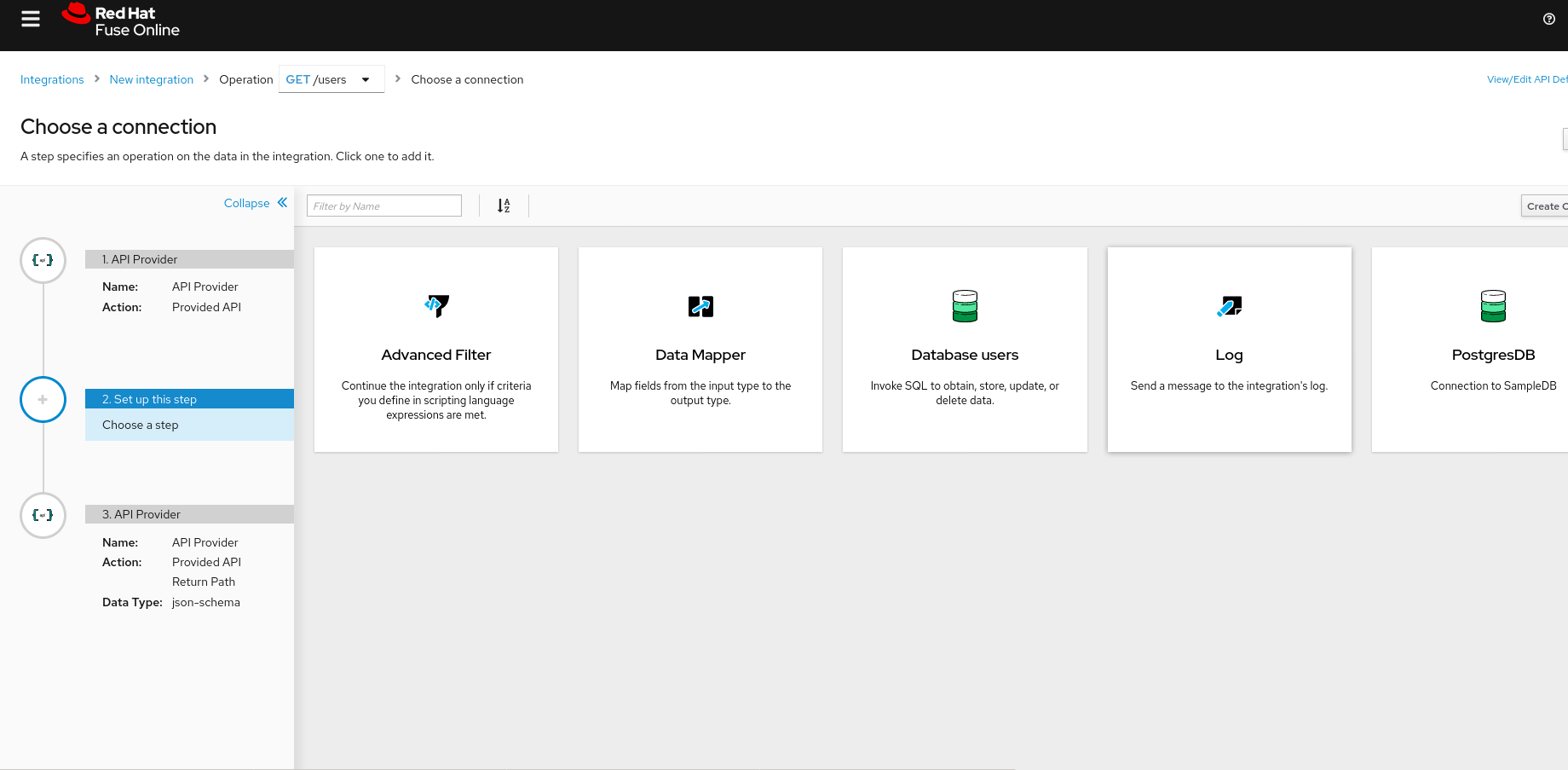
Task: Click 'Connection to SampleDB' description
Action: pos(1493,385)
